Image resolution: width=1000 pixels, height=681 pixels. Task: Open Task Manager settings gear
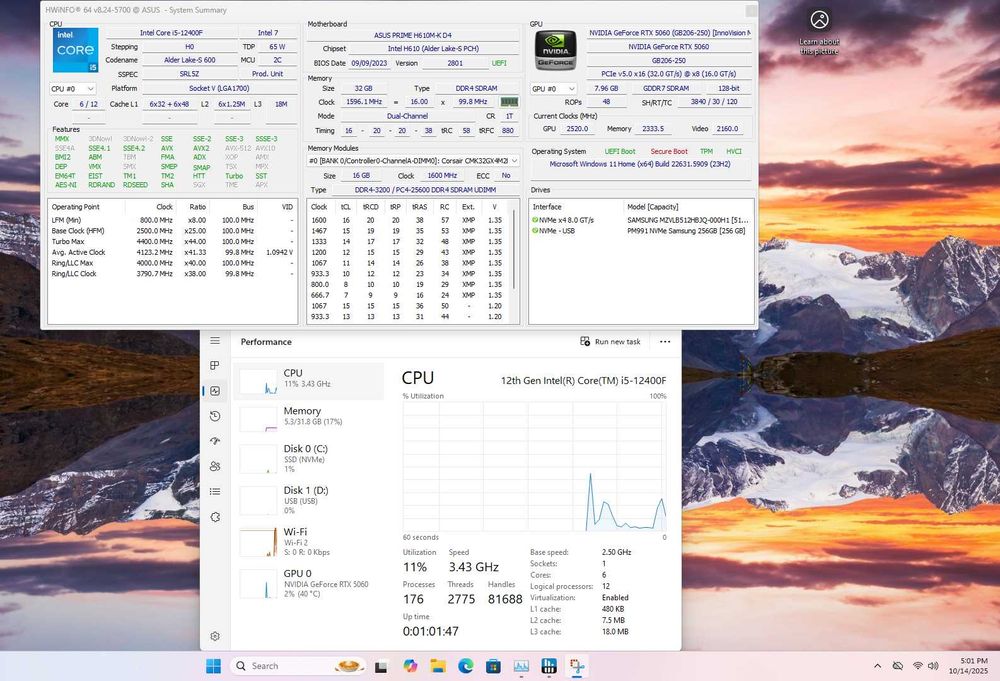(x=215, y=636)
